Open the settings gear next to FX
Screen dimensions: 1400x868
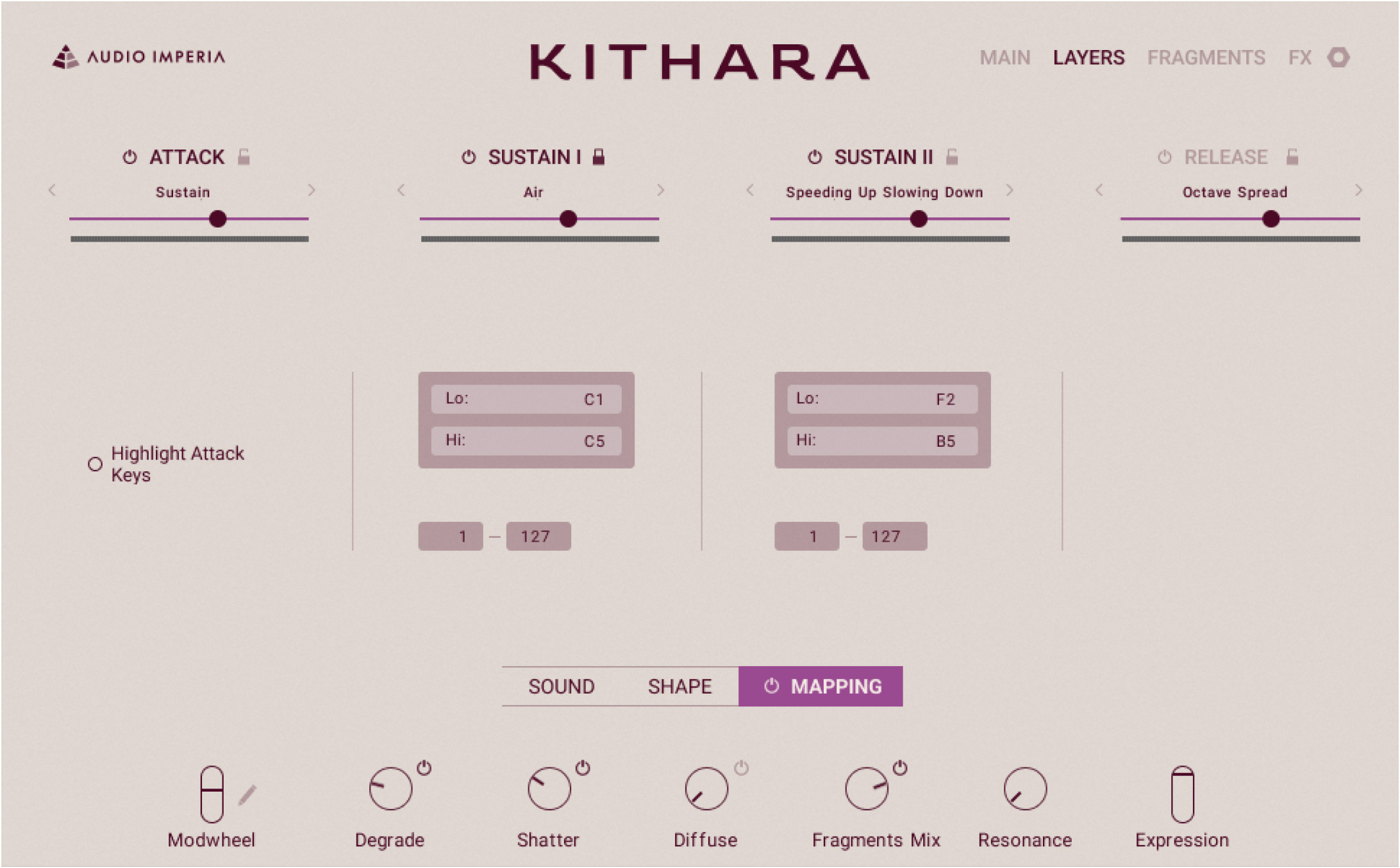(x=1338, y=57)
